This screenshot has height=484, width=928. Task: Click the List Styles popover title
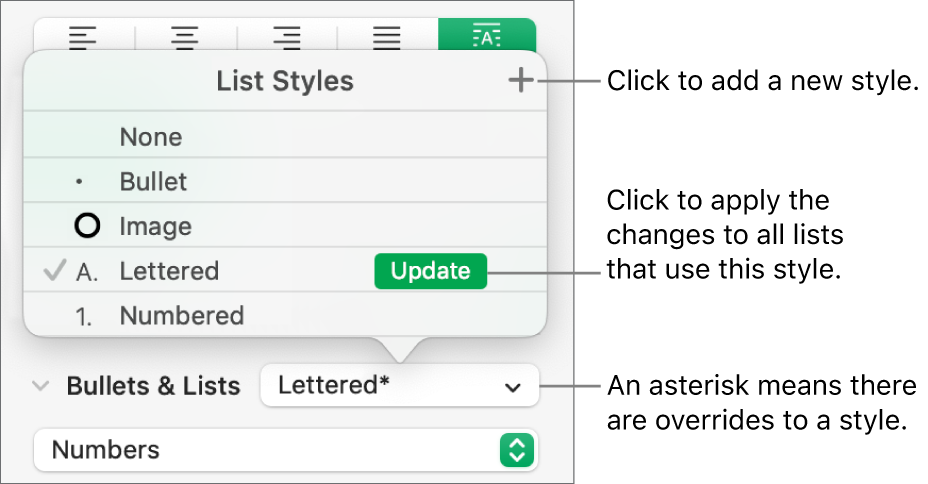[x=285, y=81]
